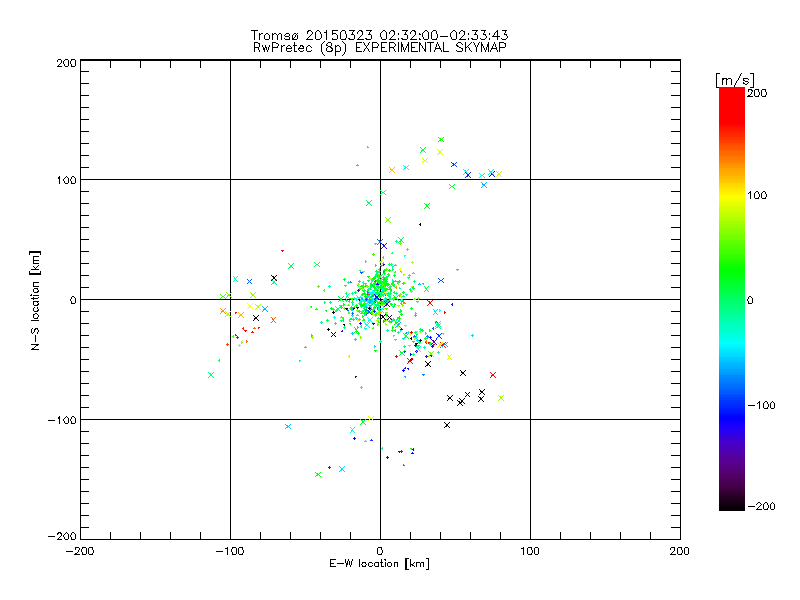This screenshot has width=800, height=600.
Task: Click the y-axis '-200' tick label
Action: point(62,536)
